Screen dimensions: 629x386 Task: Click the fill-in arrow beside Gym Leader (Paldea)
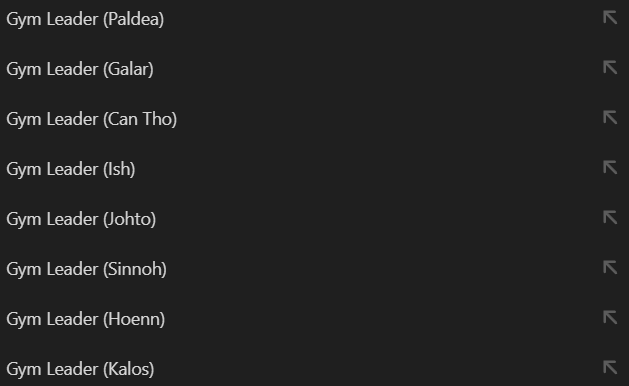pyautogui.click(x=610, y=18)
